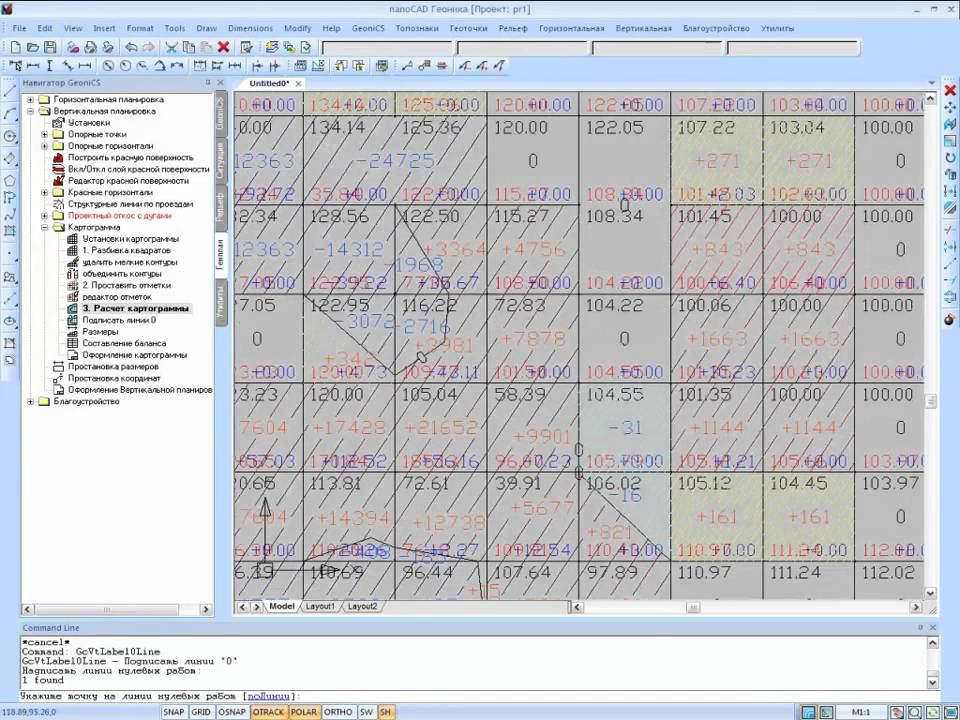Open the M1:1 scale dropdown
This screenshot has height=720, width=960.
(861, 712)
